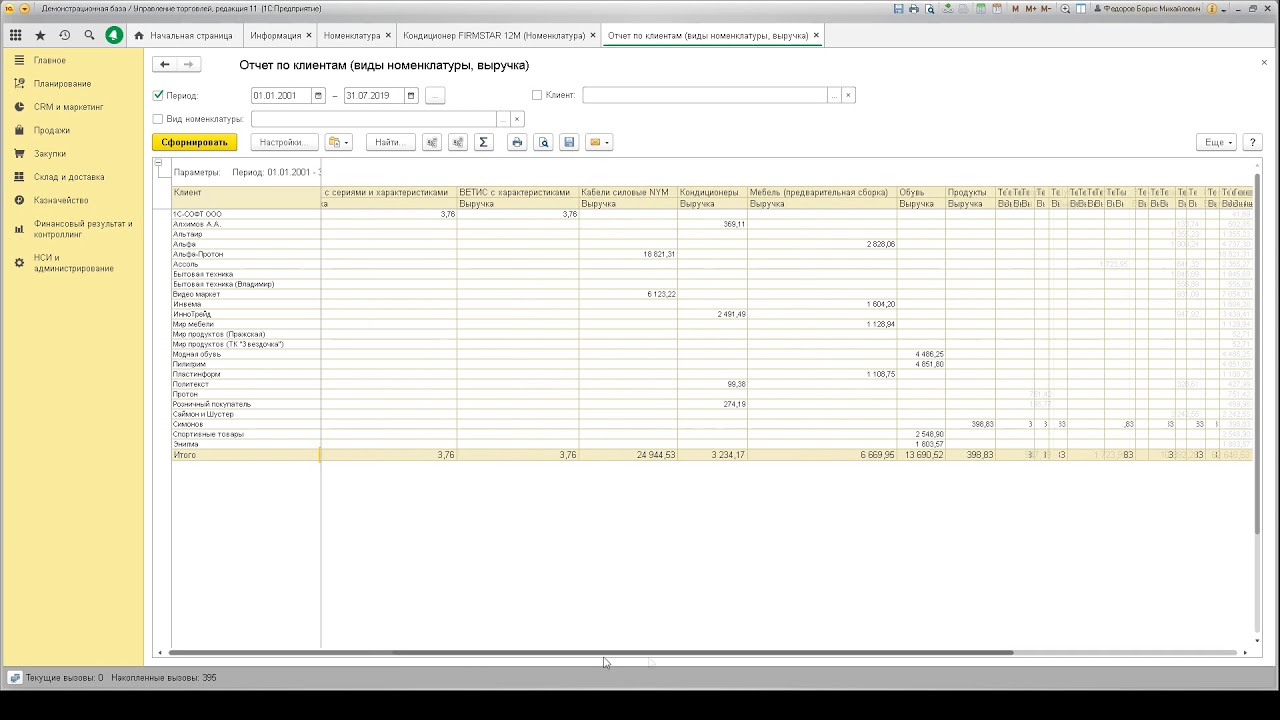Open the help question mark button
The image size is (1280, 720).
pos(1252,142)
